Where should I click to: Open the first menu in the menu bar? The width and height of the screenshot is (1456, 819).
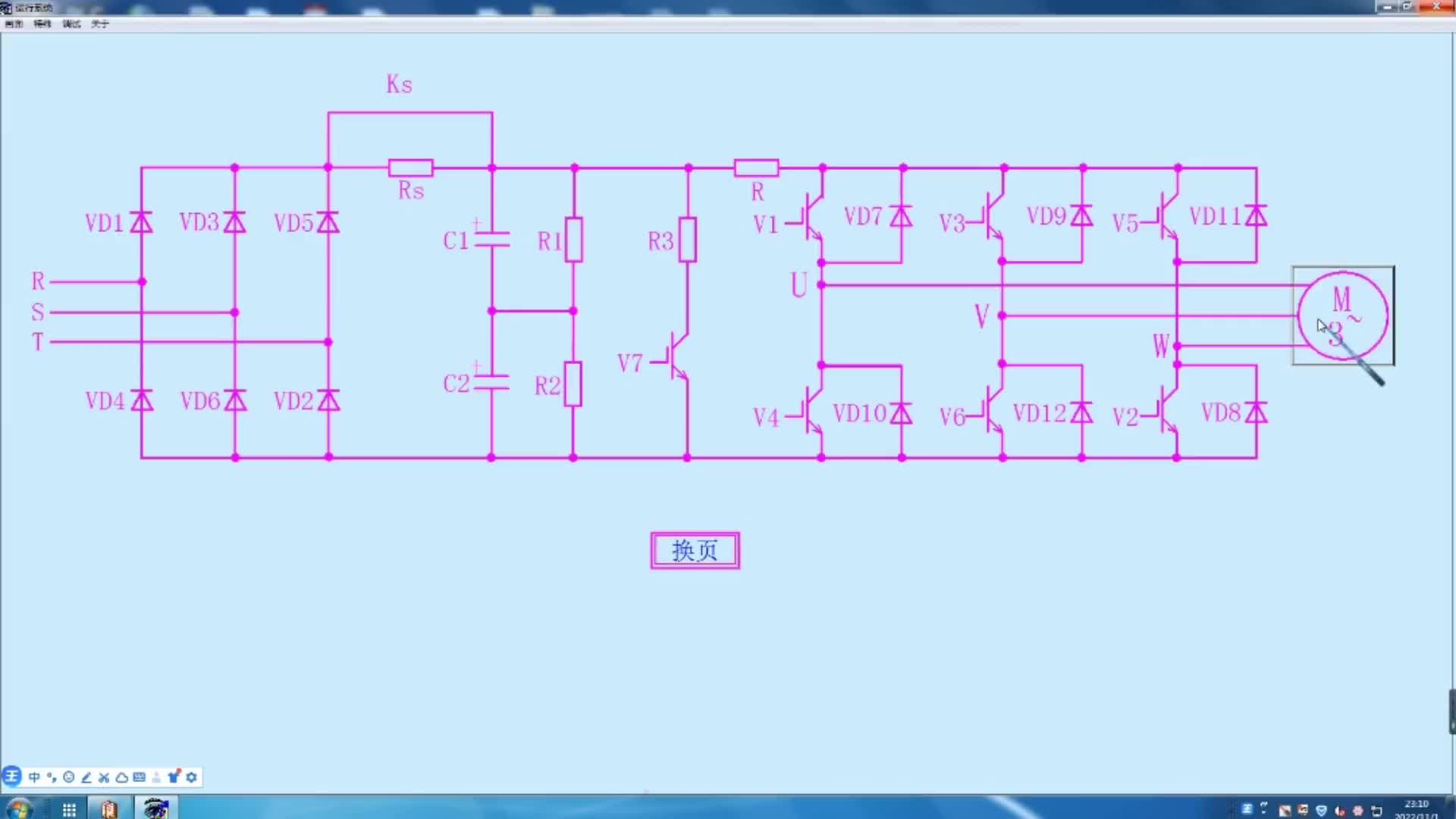14,24
